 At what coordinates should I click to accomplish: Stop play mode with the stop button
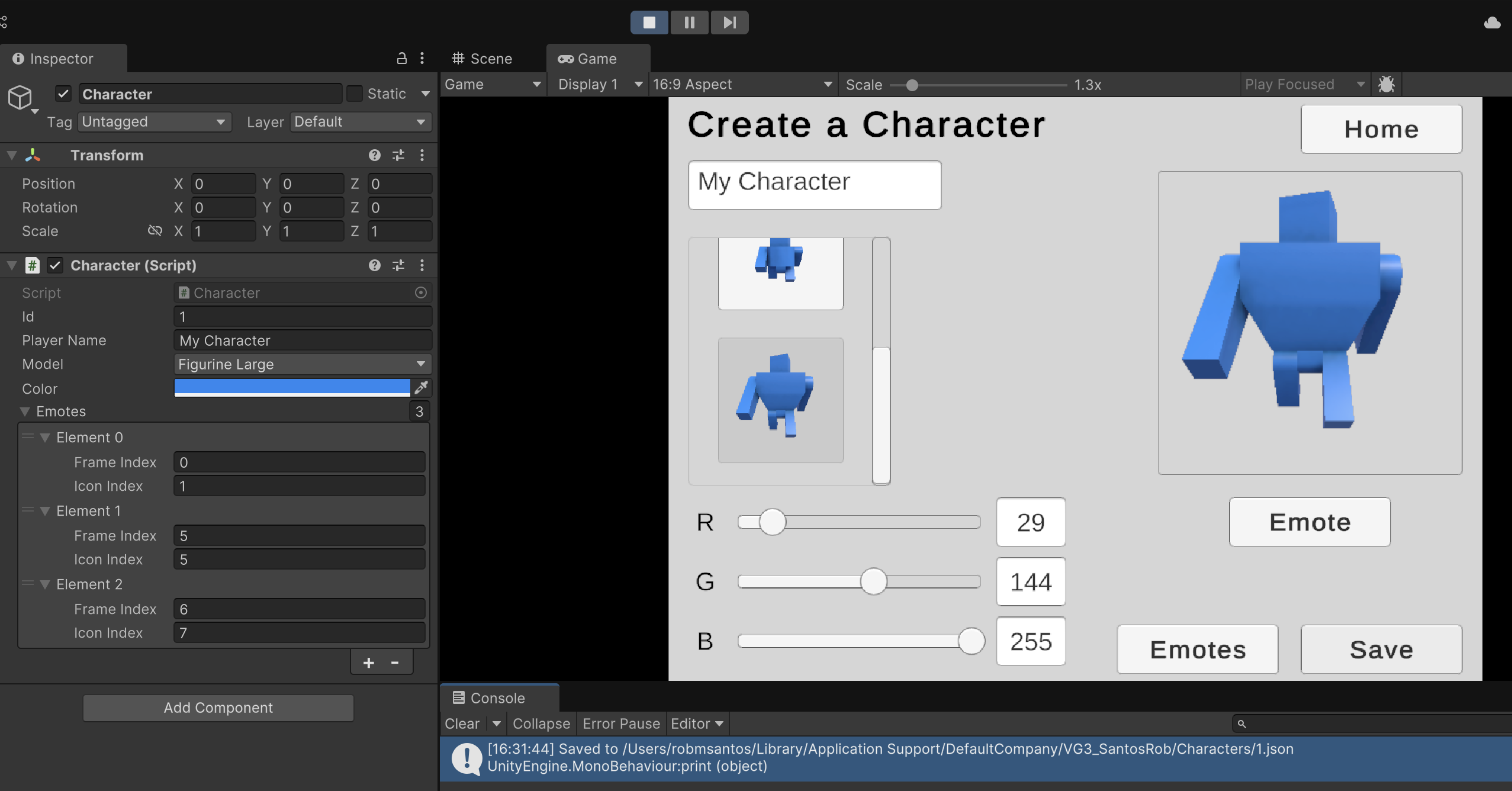649,22
